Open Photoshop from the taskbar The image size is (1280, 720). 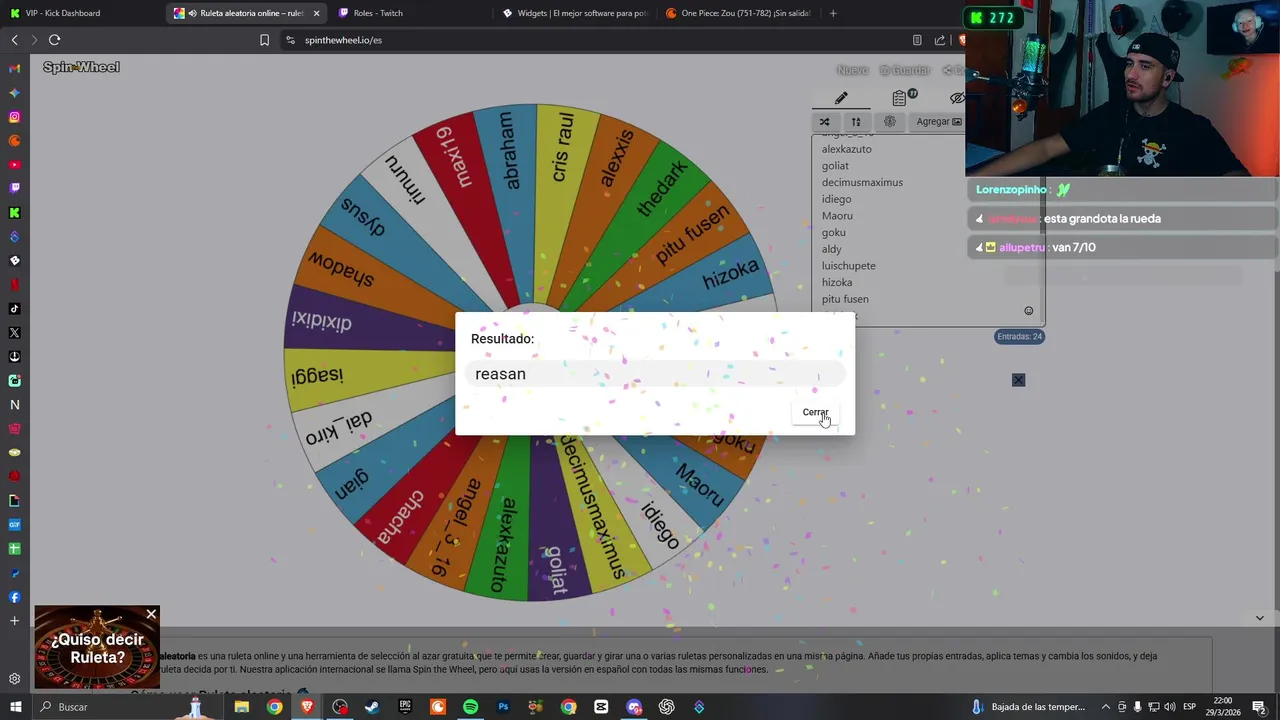[x=503, y=707]
